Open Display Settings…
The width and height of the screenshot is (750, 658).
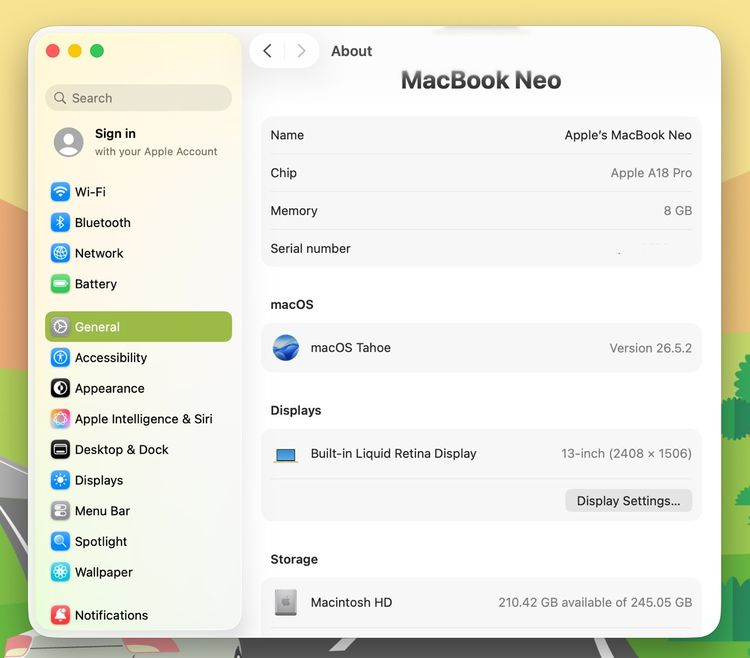pos(629,501)
